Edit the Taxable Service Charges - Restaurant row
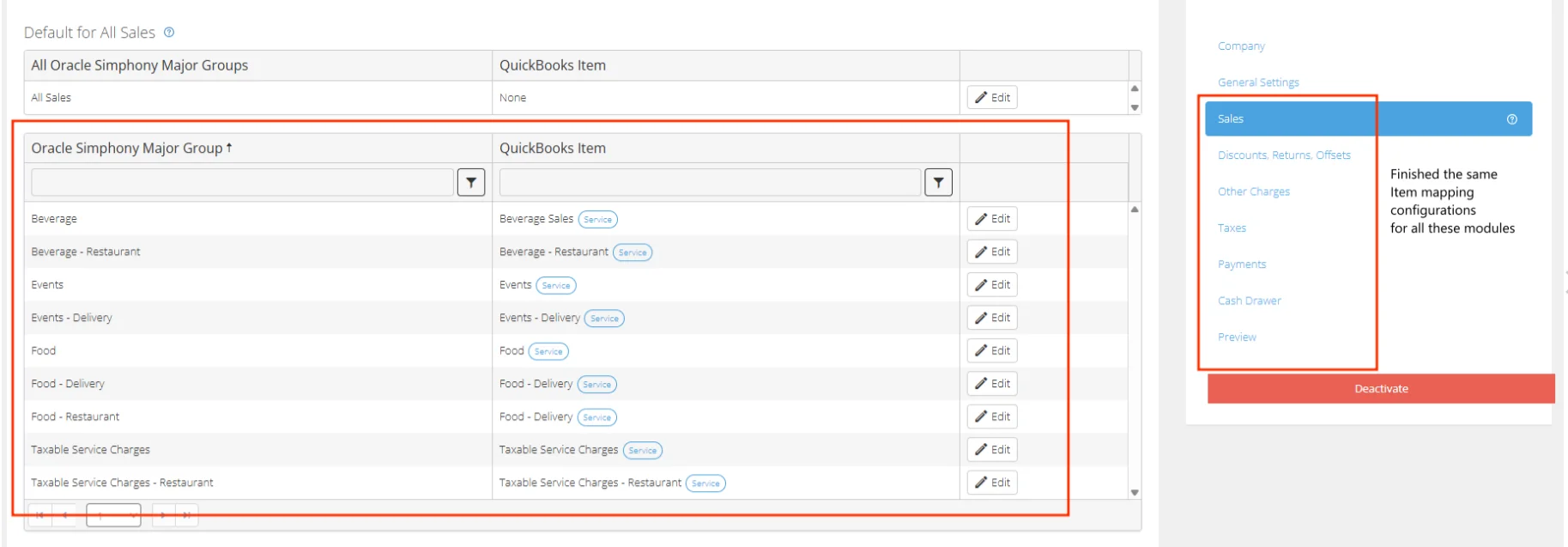The image size is (1568, 547). tap(992, 483)
